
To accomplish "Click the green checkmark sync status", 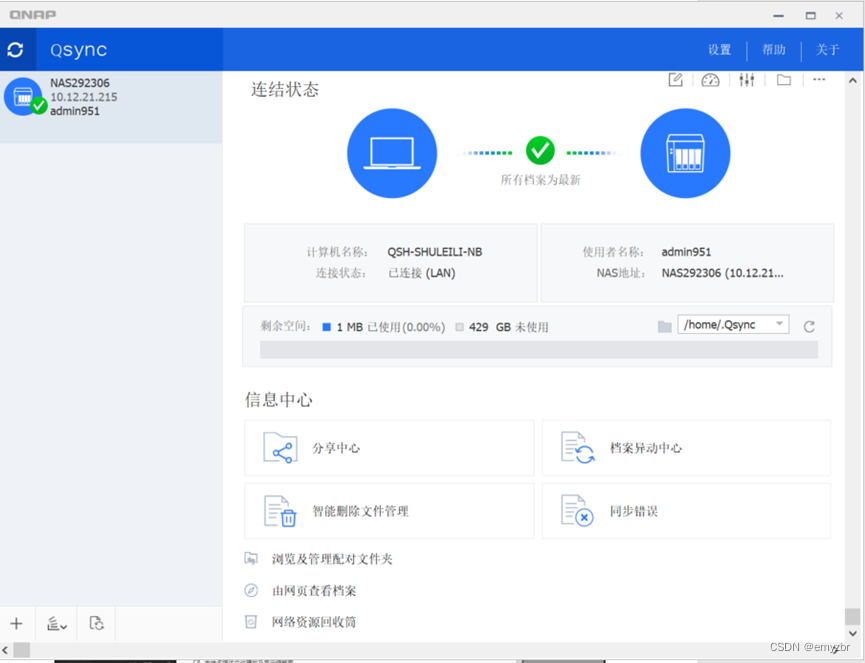I will click(540, 151).
